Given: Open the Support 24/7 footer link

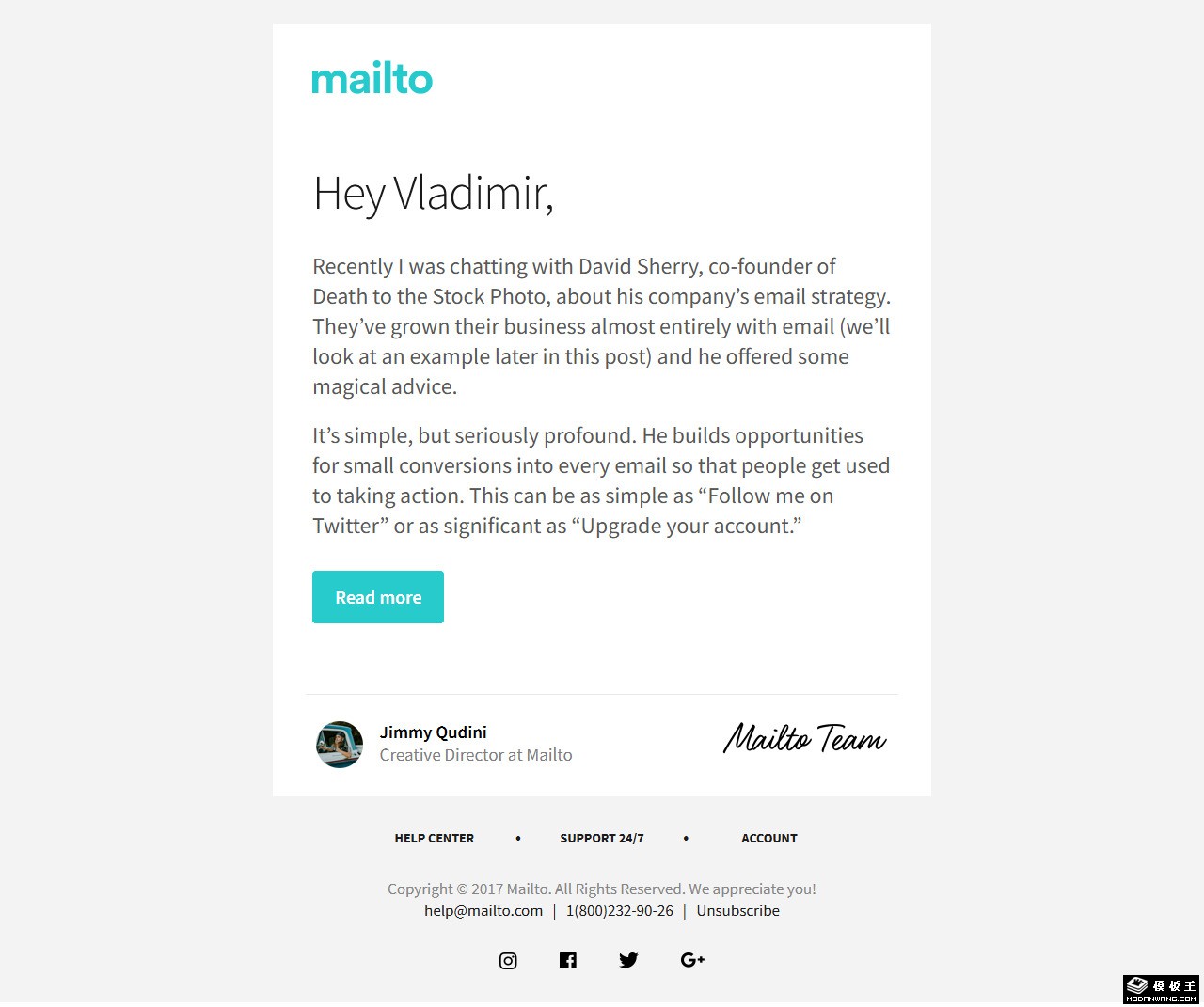Looking at the screenshot, I should [602, 839].
